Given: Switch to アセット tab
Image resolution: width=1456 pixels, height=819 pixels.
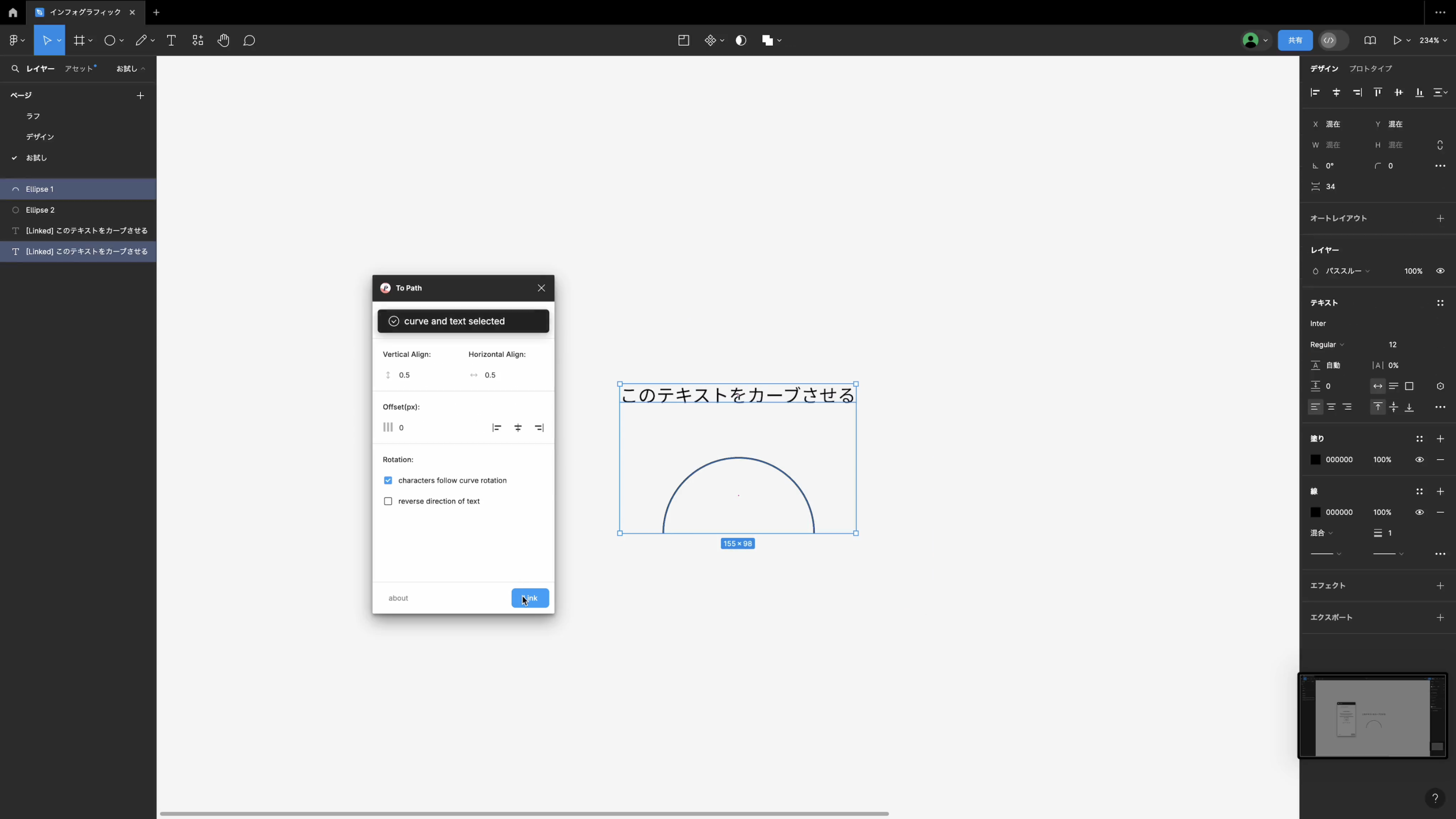Looking at the screenshot, I should tap(80, 68).
